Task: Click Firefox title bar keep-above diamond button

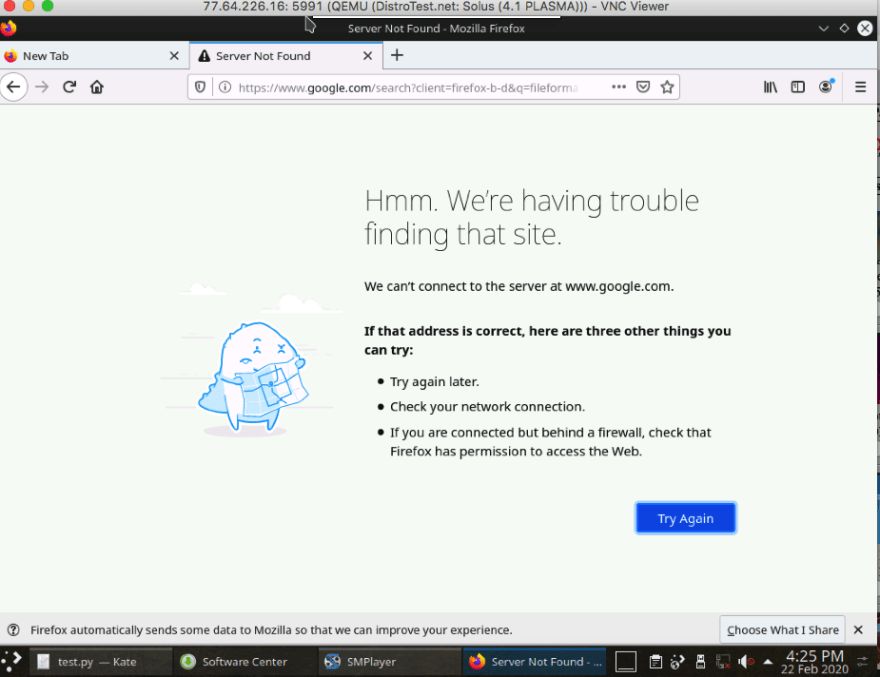Action: pyautogui.click(x=844, y=28)
